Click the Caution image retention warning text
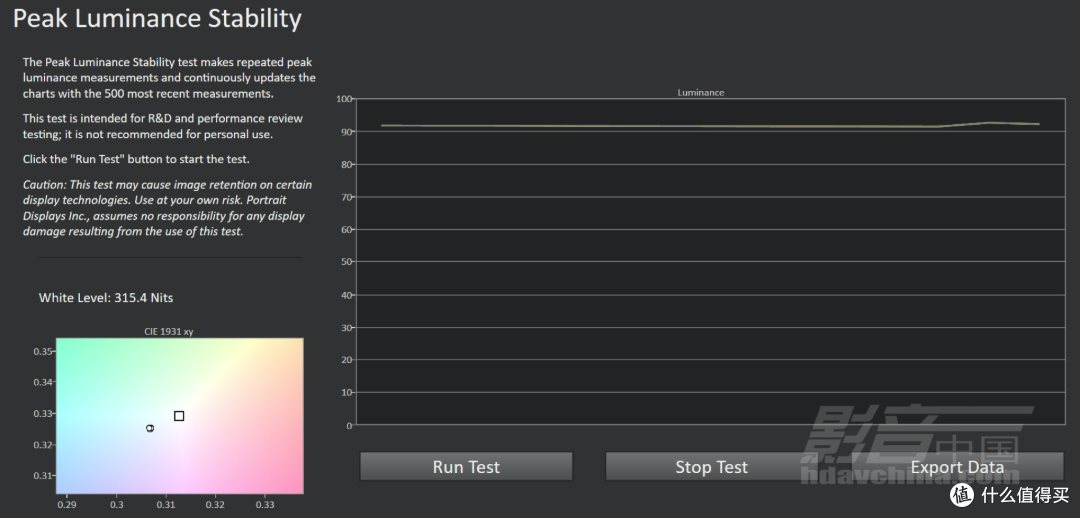The image size is (1080, 518). point(167,208)
